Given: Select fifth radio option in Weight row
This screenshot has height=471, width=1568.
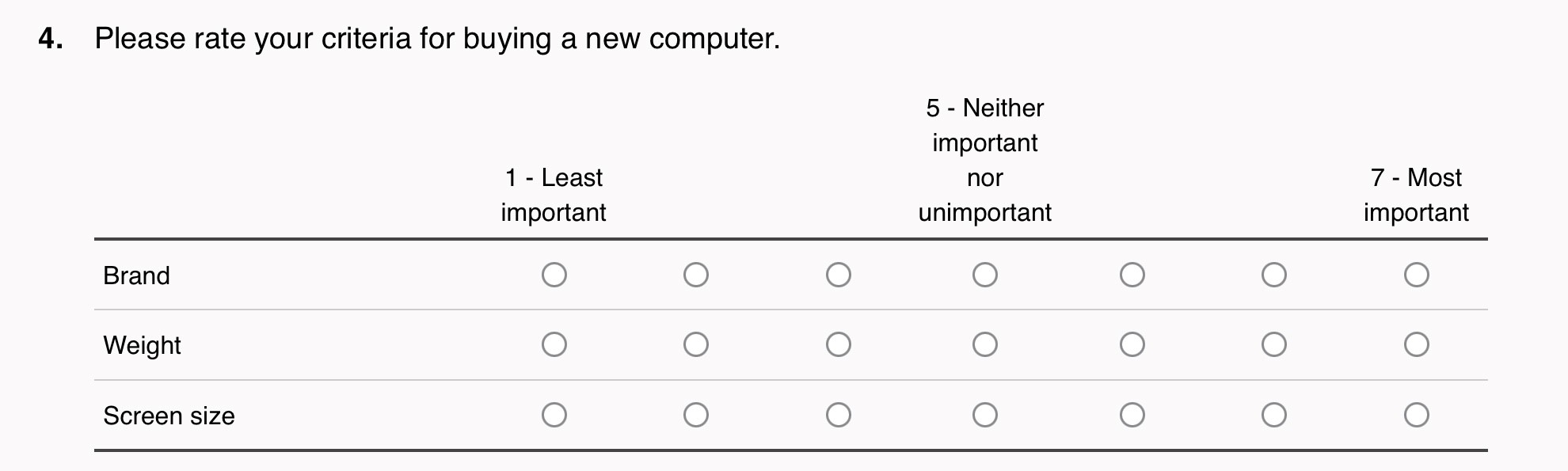Looking at the screenshot, I should (x=1132, y=344).
